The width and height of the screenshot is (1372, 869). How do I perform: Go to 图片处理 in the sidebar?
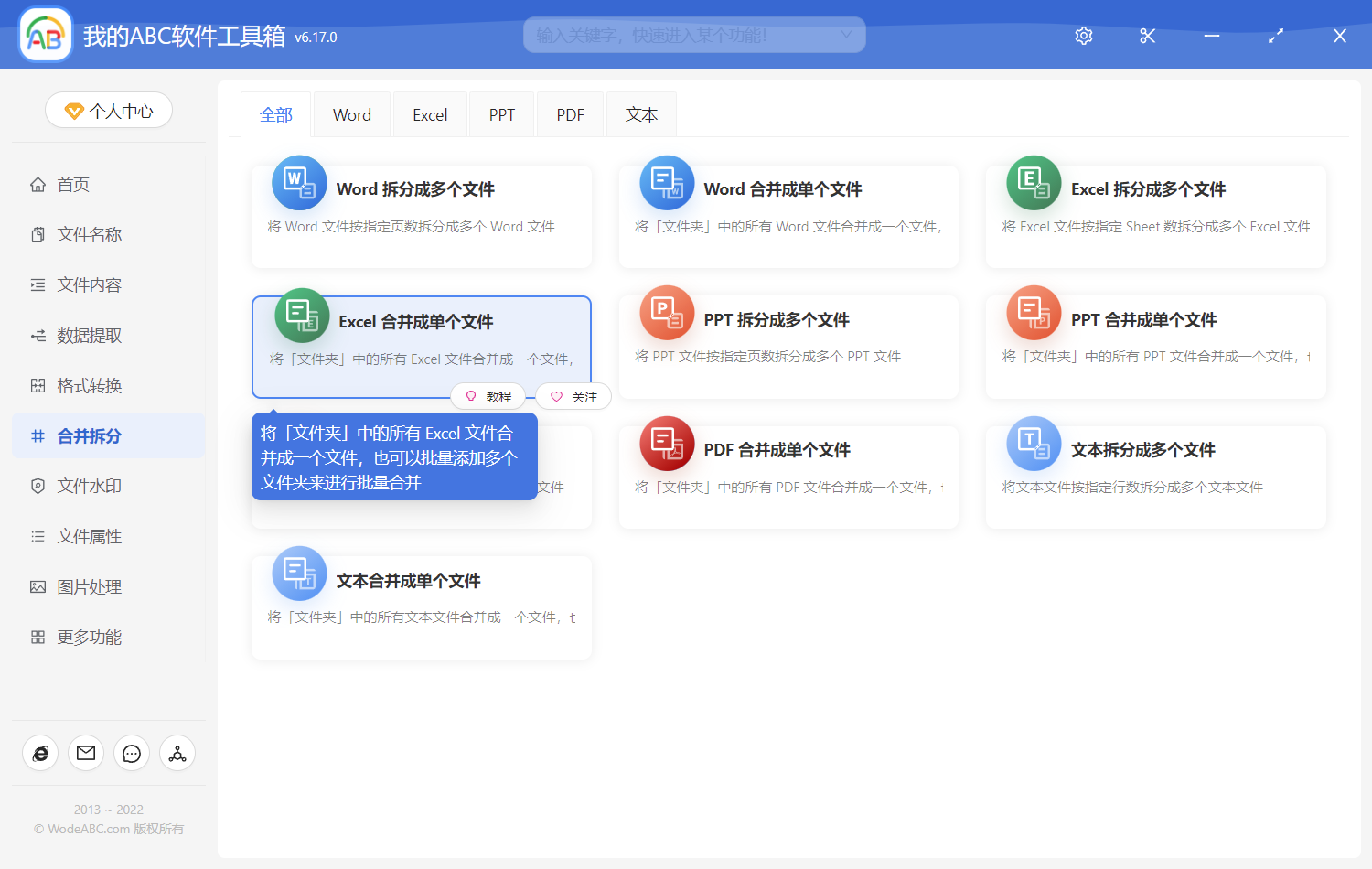[89, 587]
